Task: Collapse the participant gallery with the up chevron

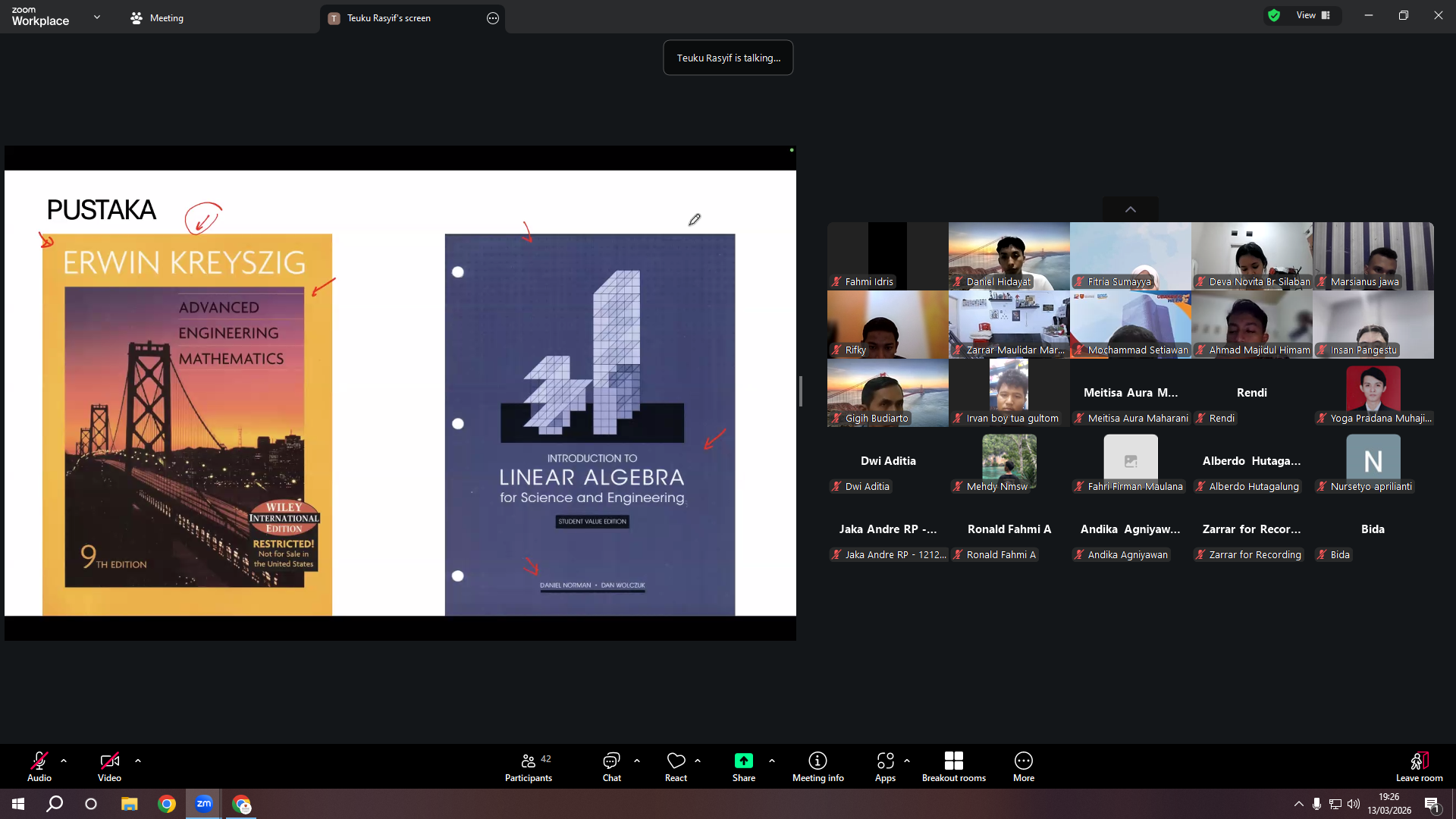Action: point(1131,209)
